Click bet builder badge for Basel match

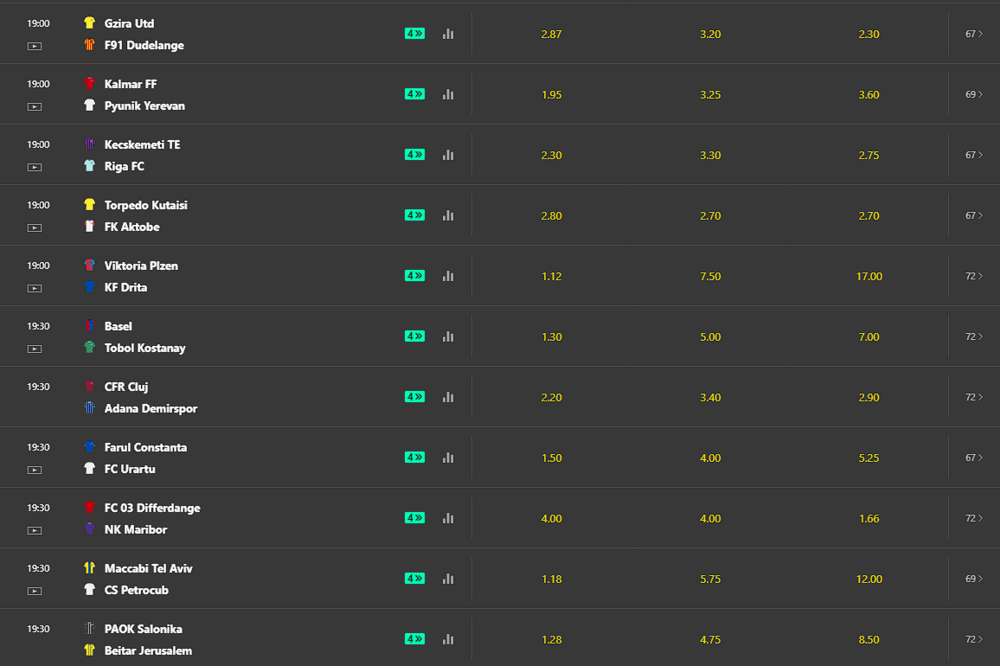coord(415,336)
